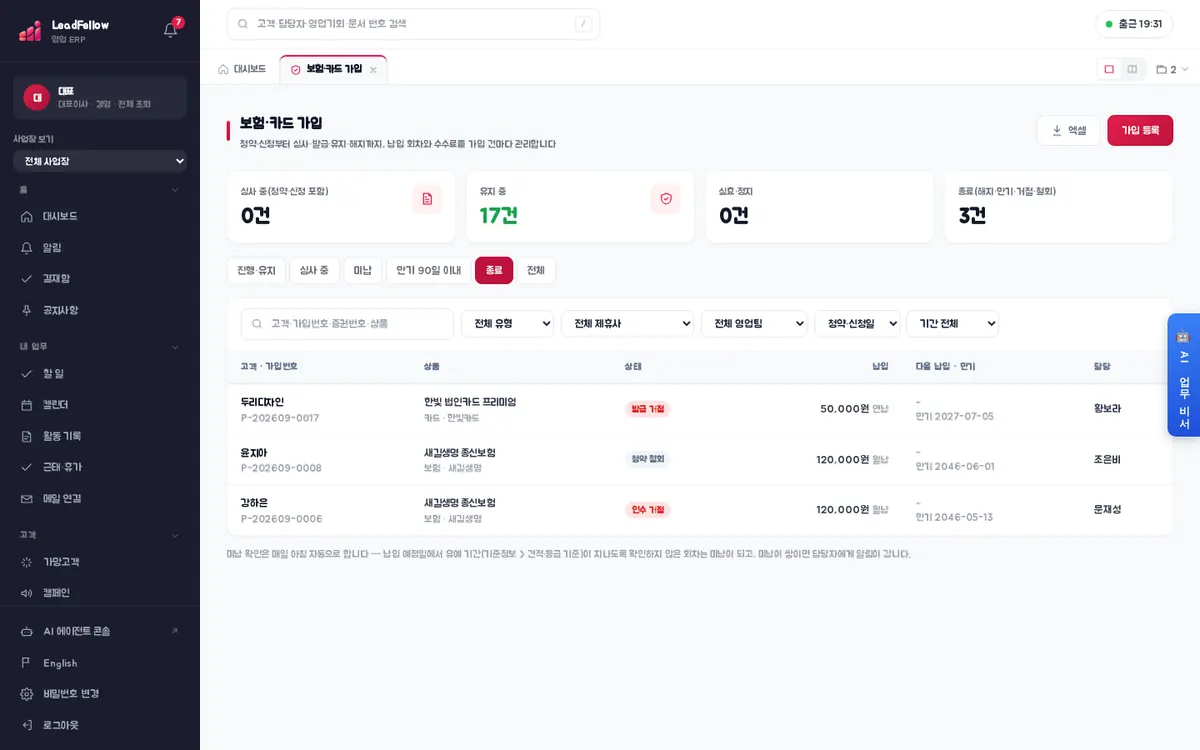Click the red 대 avatar in the profile card
The image size is (1200, 750).
tap(37, 97)
